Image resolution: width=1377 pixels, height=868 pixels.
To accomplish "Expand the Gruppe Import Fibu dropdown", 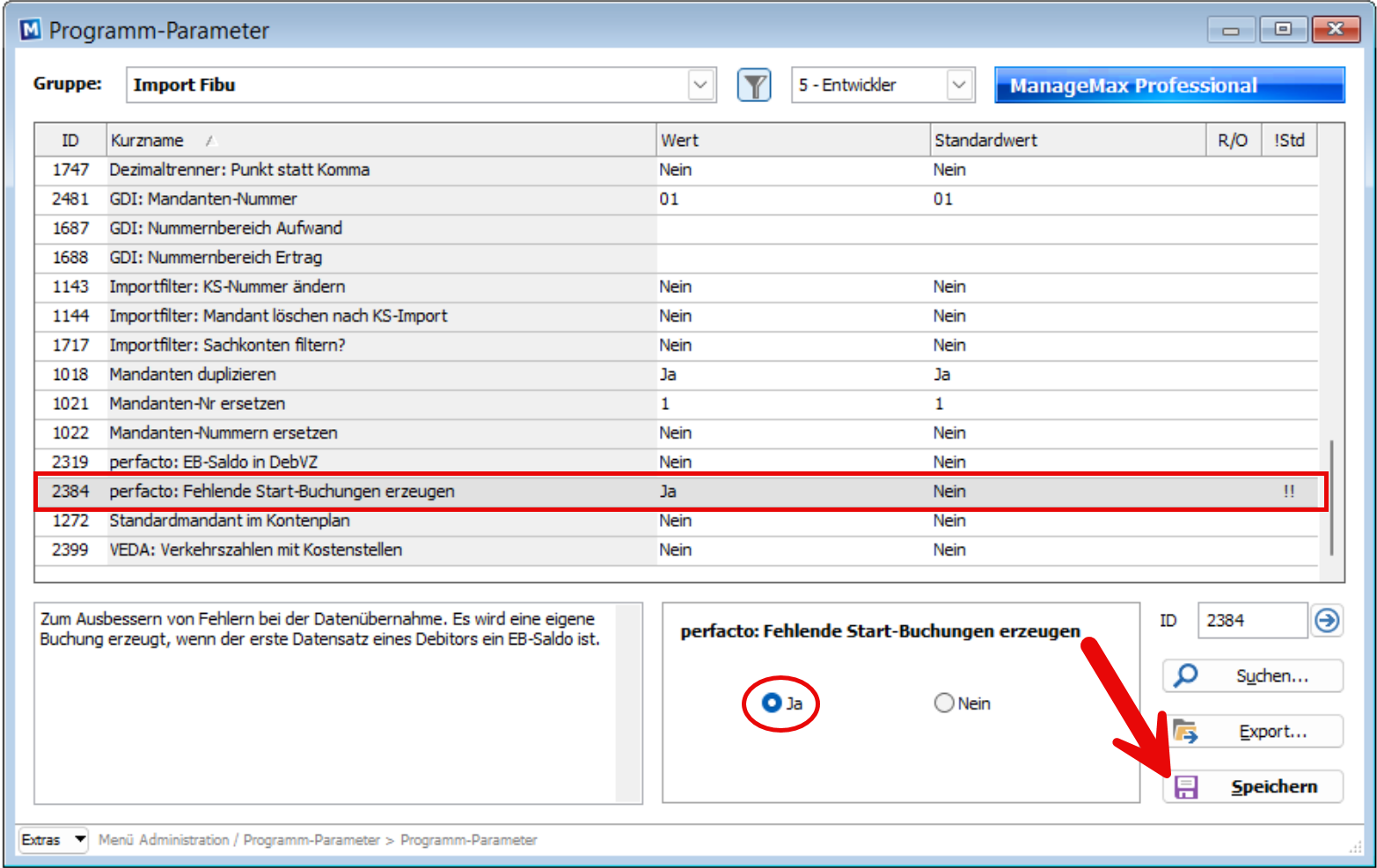I will coord(700,85).
